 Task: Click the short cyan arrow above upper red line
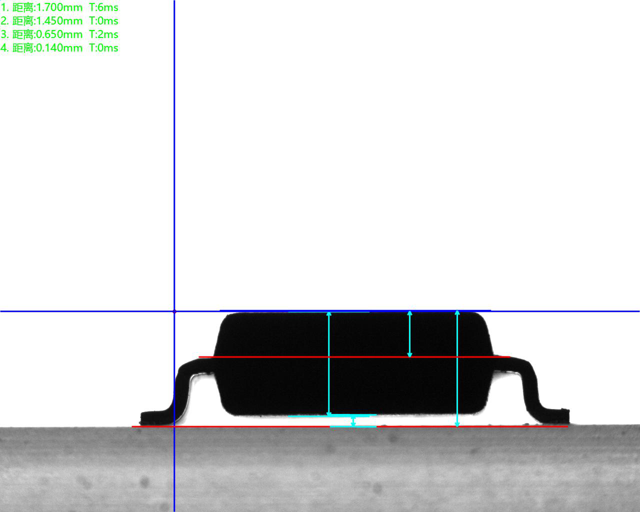pyautogui.click(x=409, y=334)
